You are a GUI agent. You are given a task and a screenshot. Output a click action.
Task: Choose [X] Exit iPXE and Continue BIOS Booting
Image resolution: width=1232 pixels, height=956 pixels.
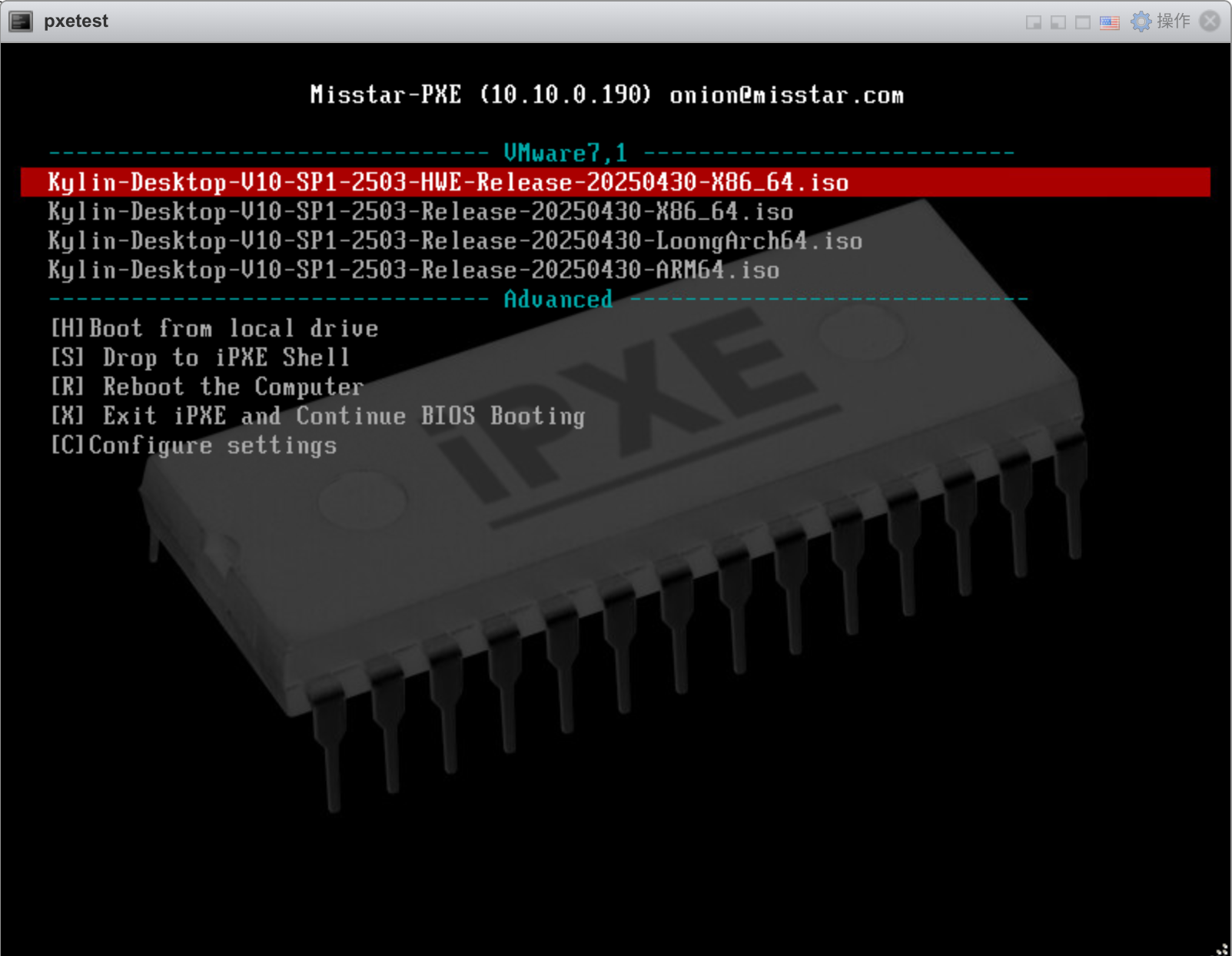[318, 416]
